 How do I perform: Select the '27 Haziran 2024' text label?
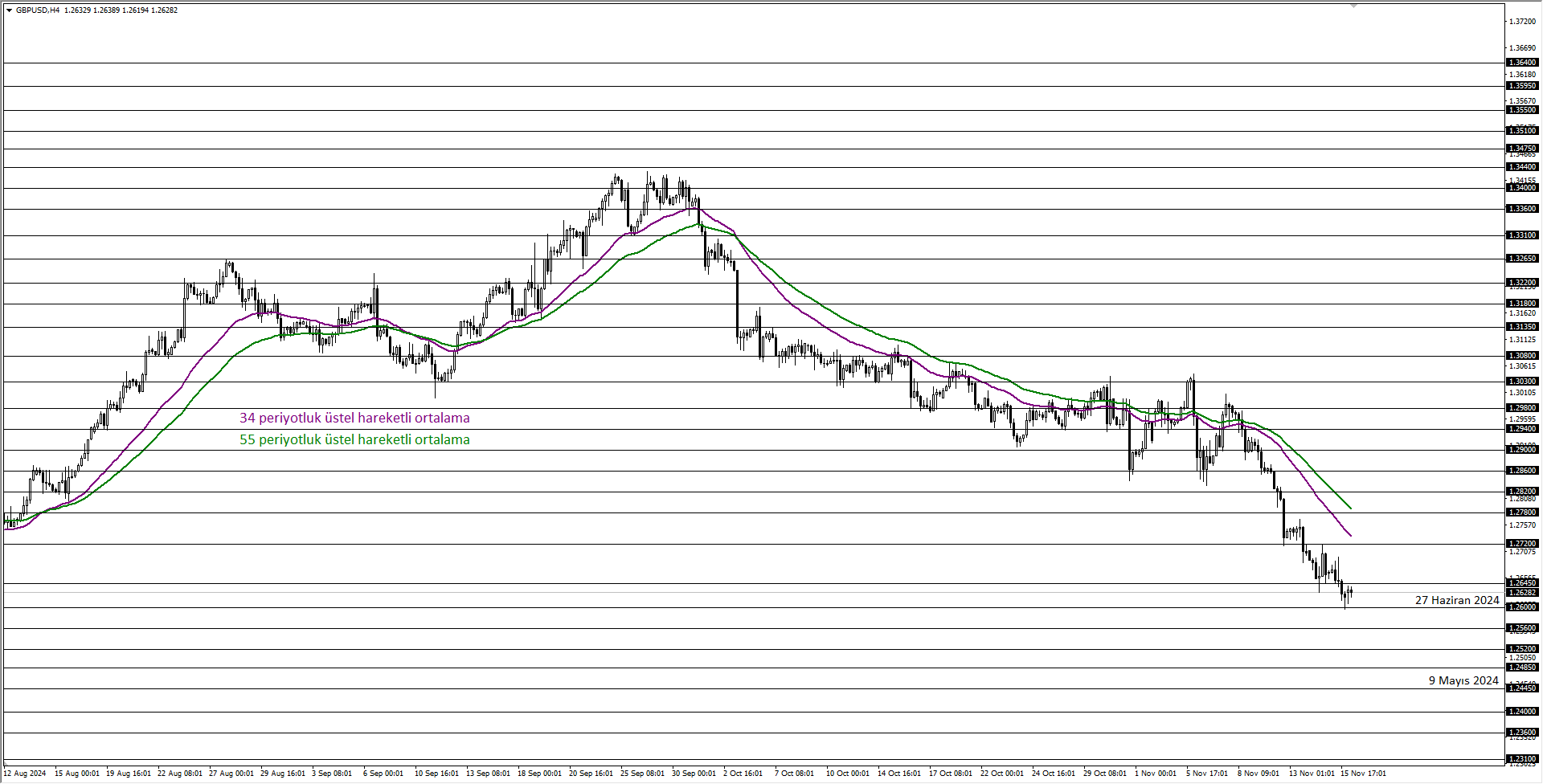(x=1457, y=600)
